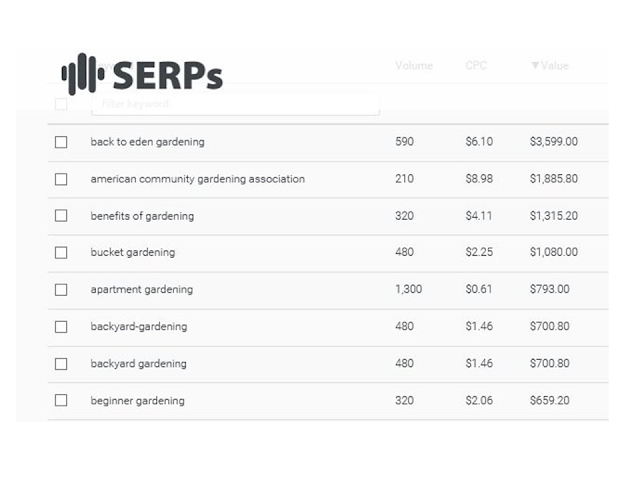Check the apartment gardening row
640x480 pixels.
(x=61, y=290)
